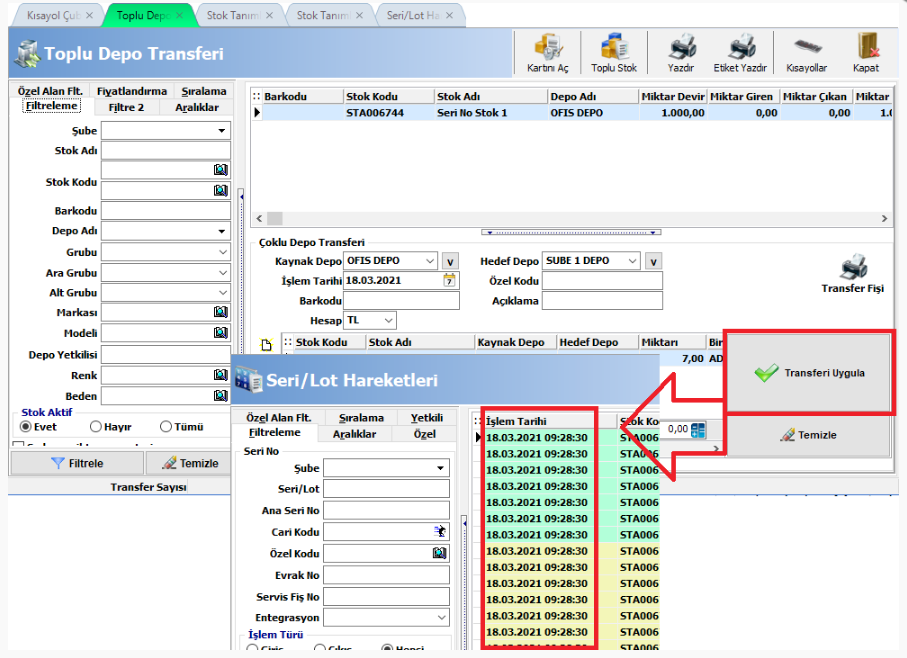Close the first Stok Tanımı tab
Image resolution: width=907 pixels, height=658 pixels.
click(269, 16)
